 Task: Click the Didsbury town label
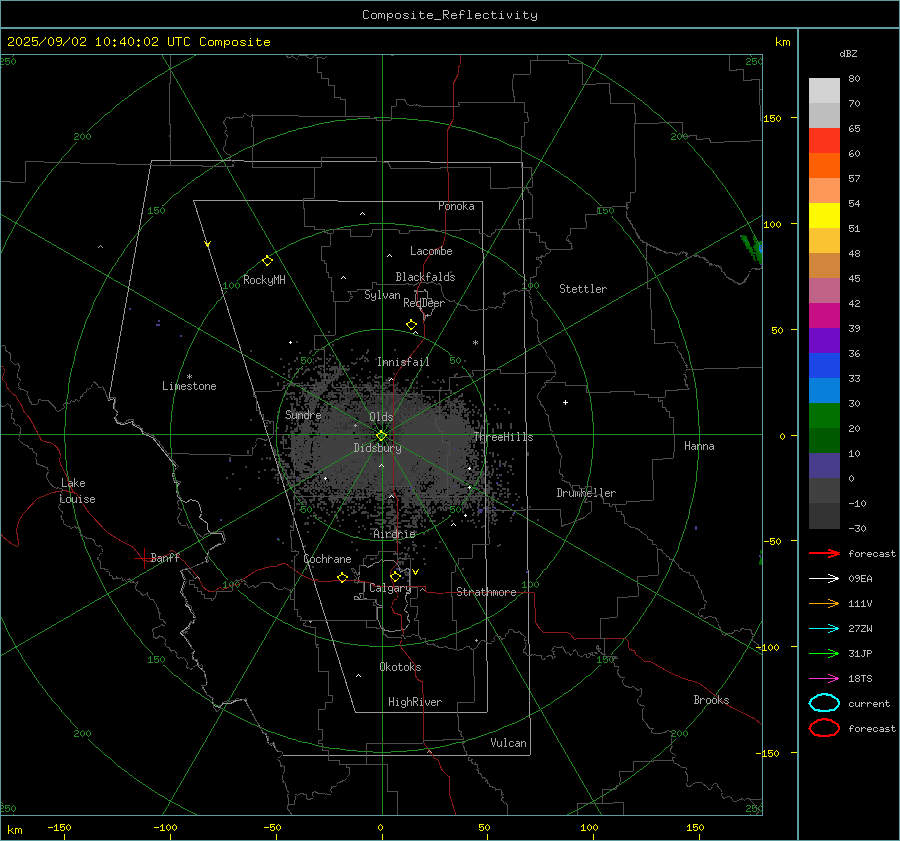tap(377, 448)
